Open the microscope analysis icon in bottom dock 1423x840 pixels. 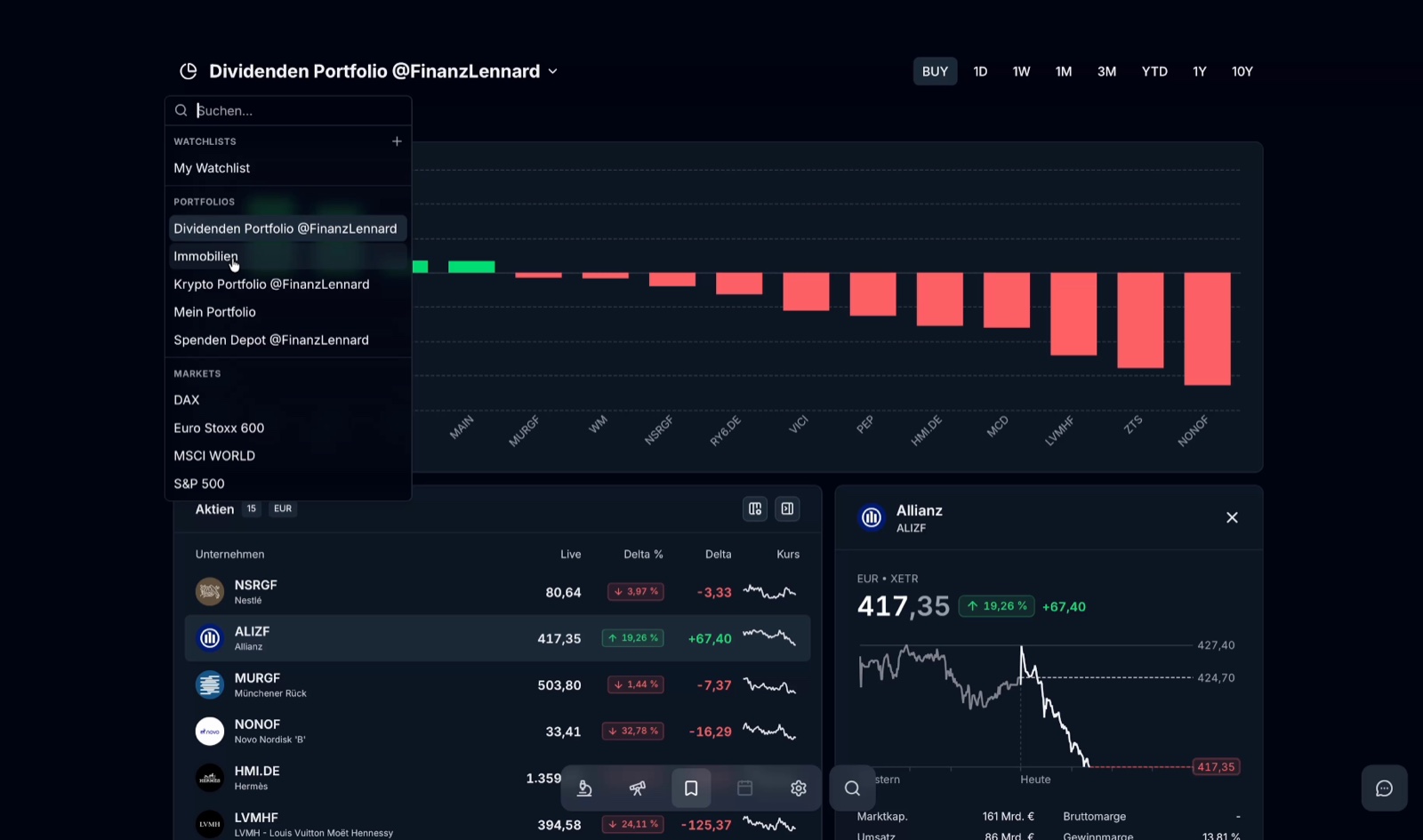(x=584, y=788)
